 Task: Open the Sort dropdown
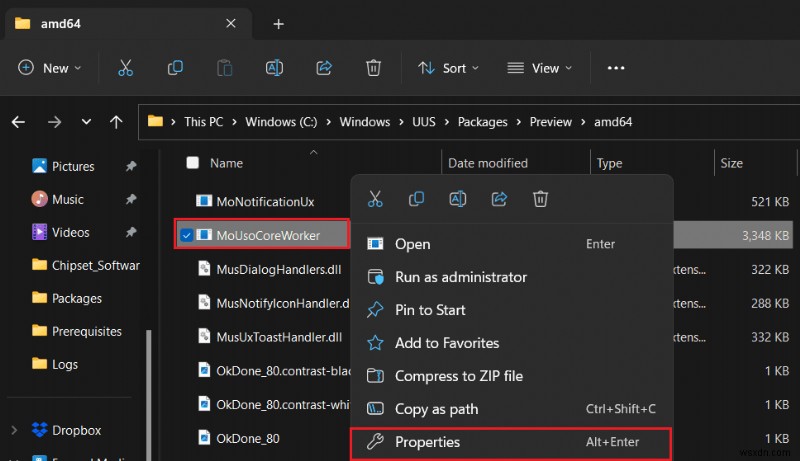448,68
